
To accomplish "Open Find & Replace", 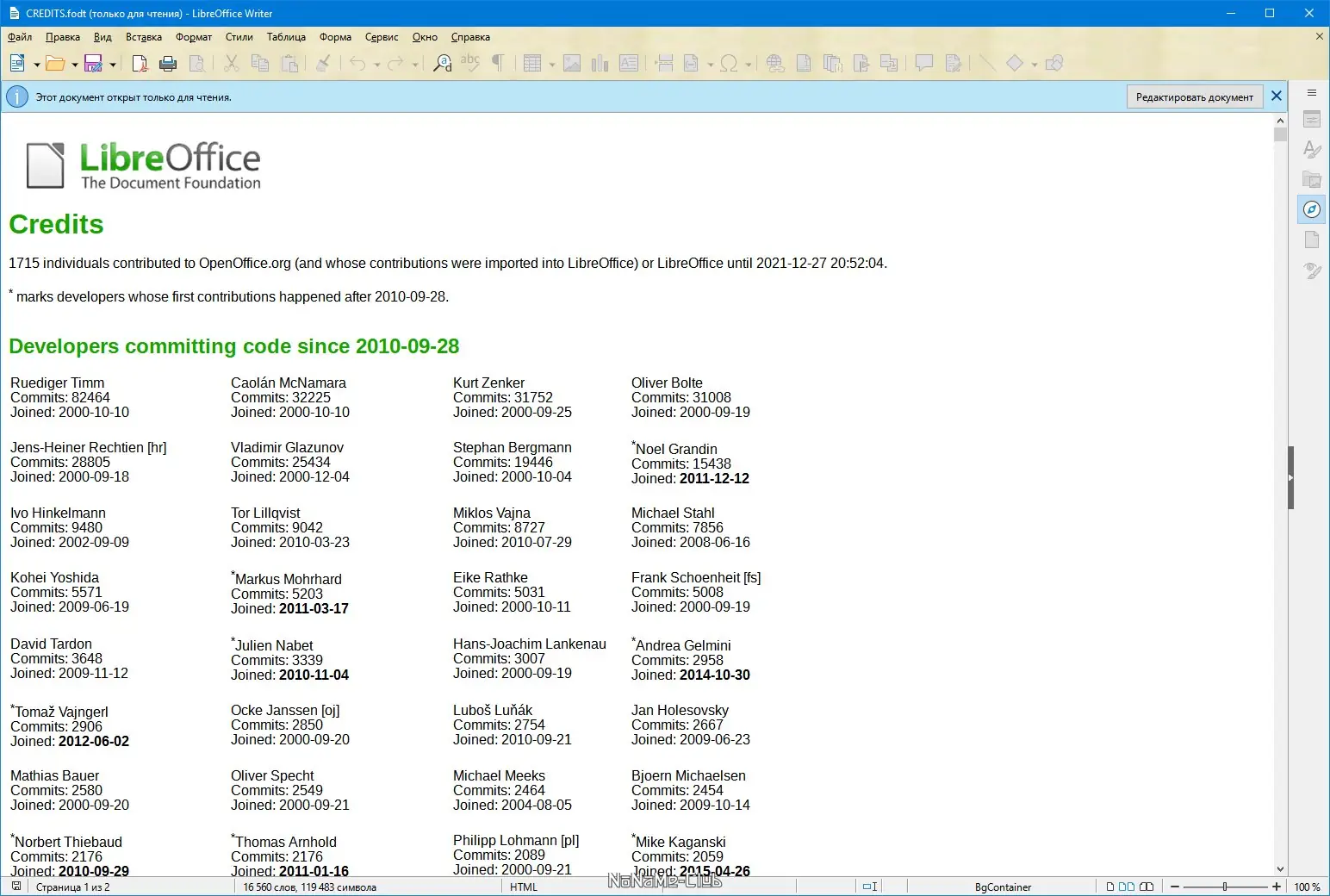I will [442, 63].
